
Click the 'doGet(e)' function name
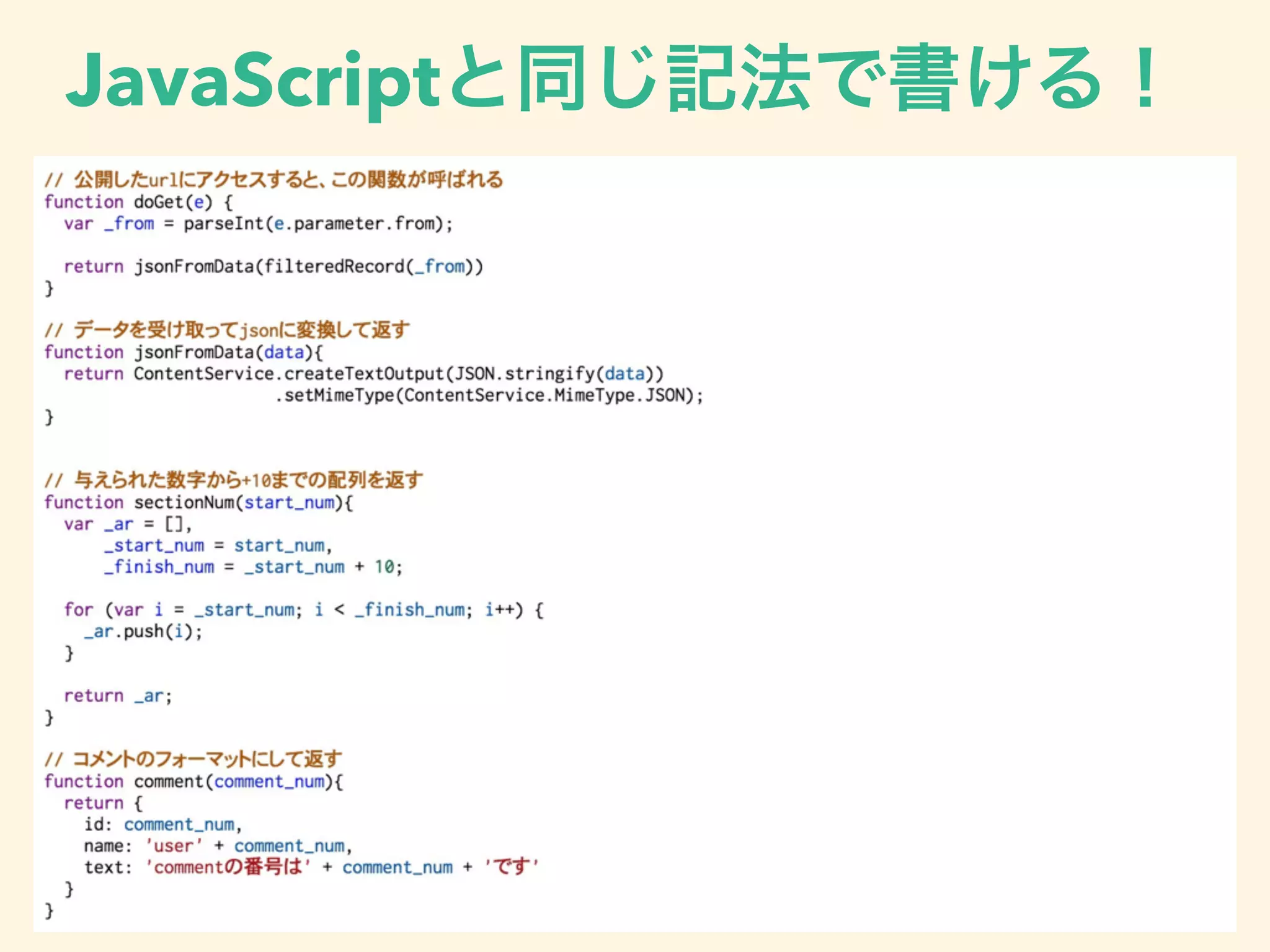tap(173, 202)
